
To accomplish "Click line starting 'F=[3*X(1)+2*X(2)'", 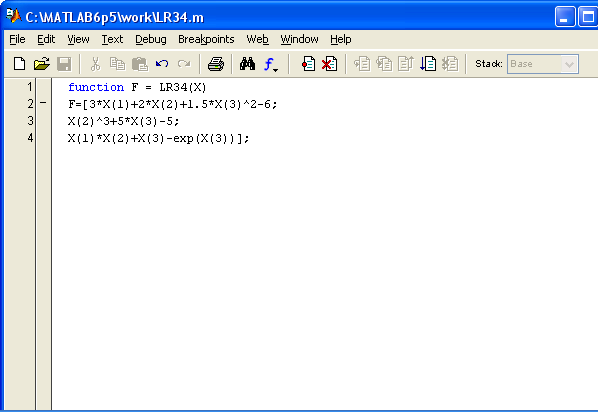I will coord(172,104).
